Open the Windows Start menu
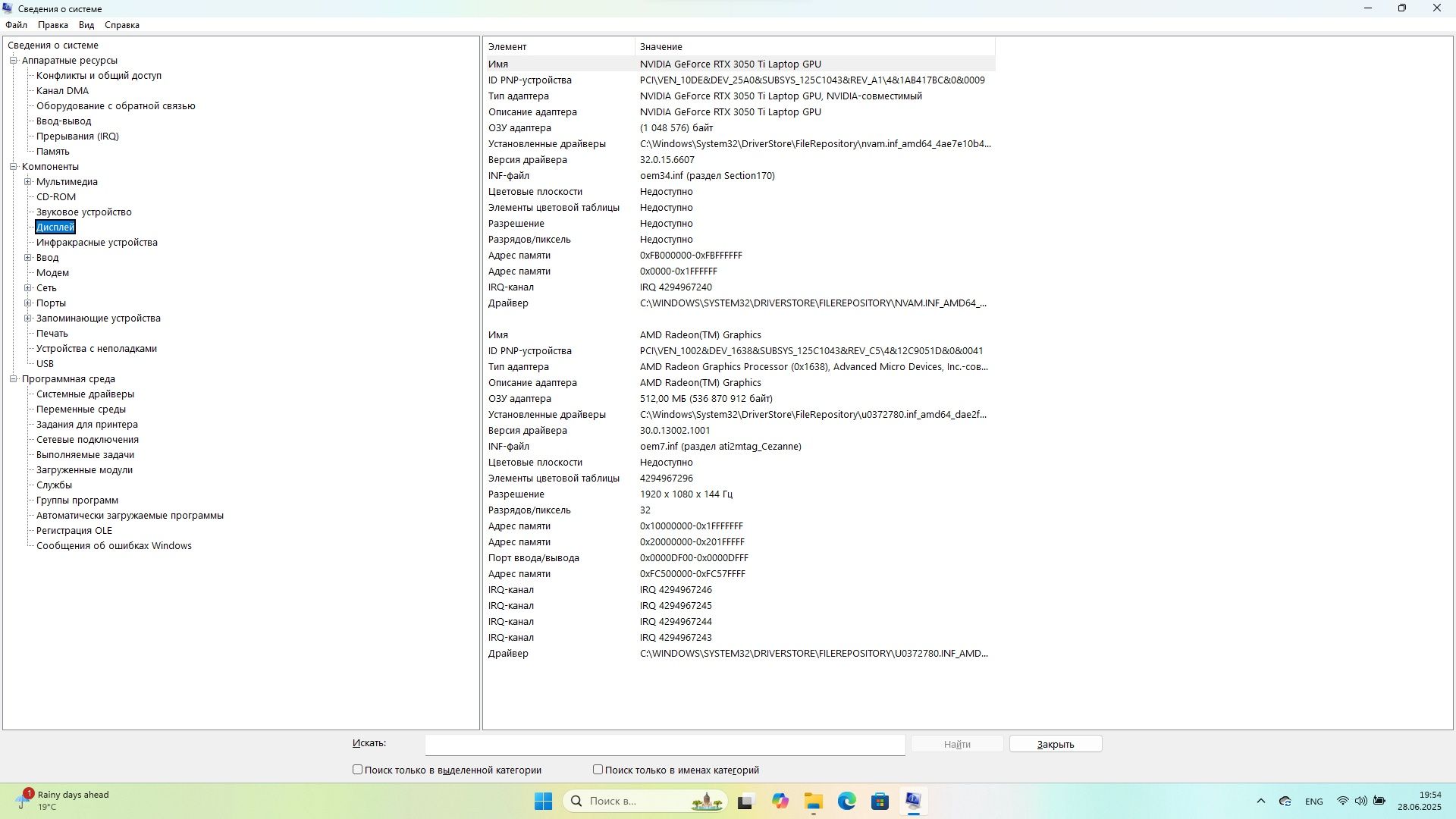Viewport: 1456px width, 819px height. point(543,802)
